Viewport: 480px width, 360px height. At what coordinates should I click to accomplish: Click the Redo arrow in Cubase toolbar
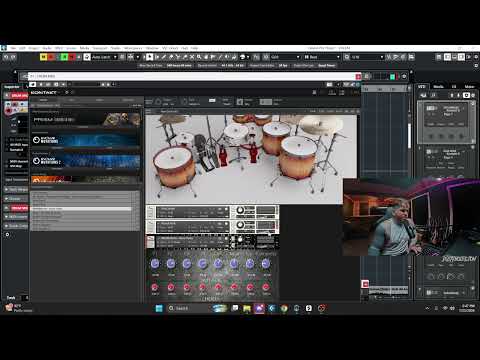click(x=13, y=57)
